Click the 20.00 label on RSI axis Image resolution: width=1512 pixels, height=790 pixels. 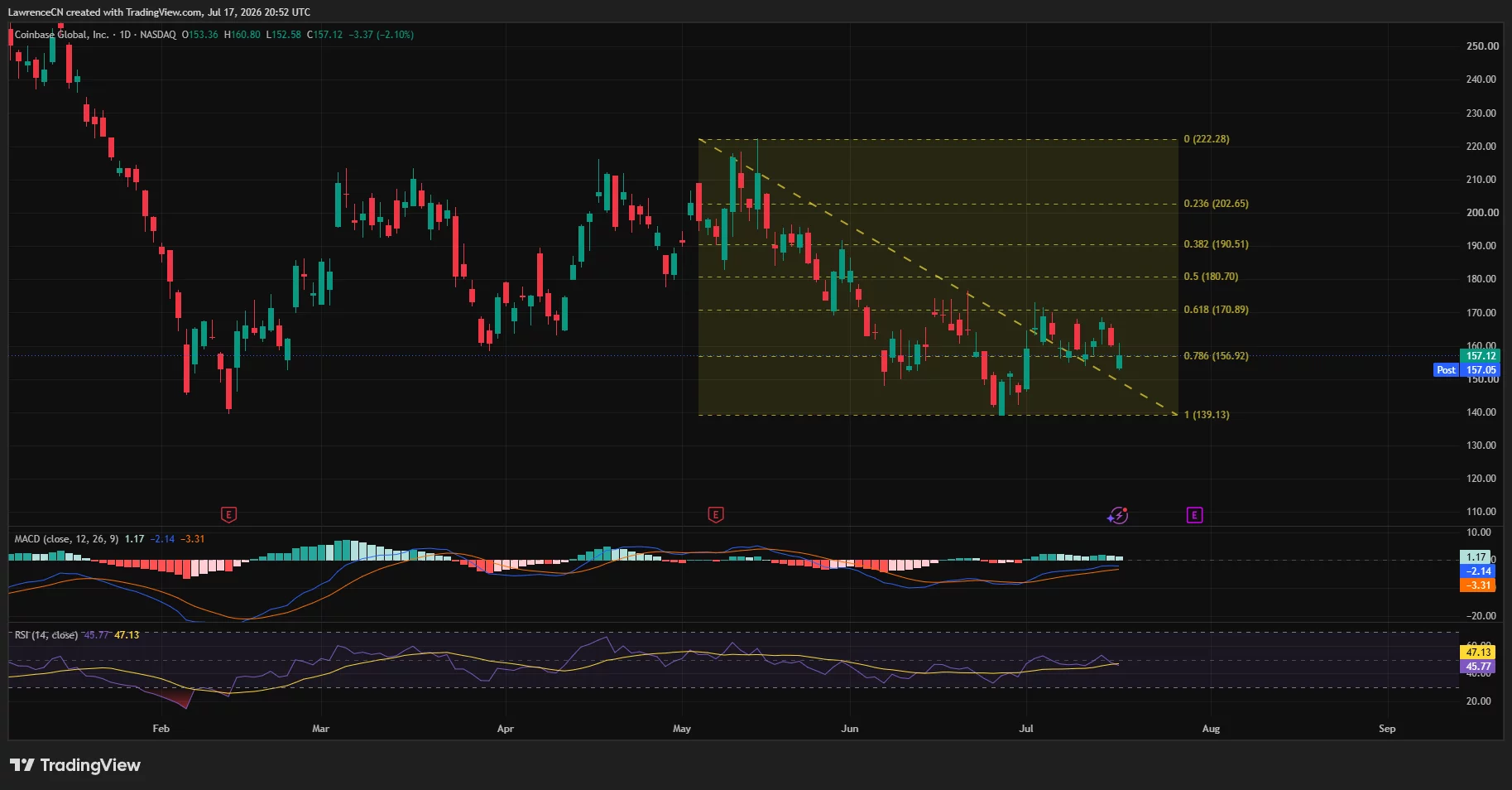click(1479, 701)
